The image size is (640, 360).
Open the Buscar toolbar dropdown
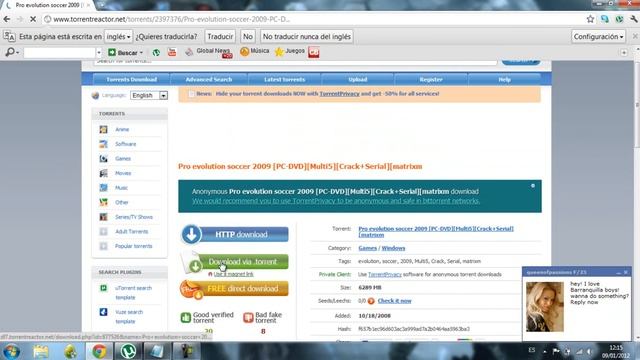click(125, 52)
